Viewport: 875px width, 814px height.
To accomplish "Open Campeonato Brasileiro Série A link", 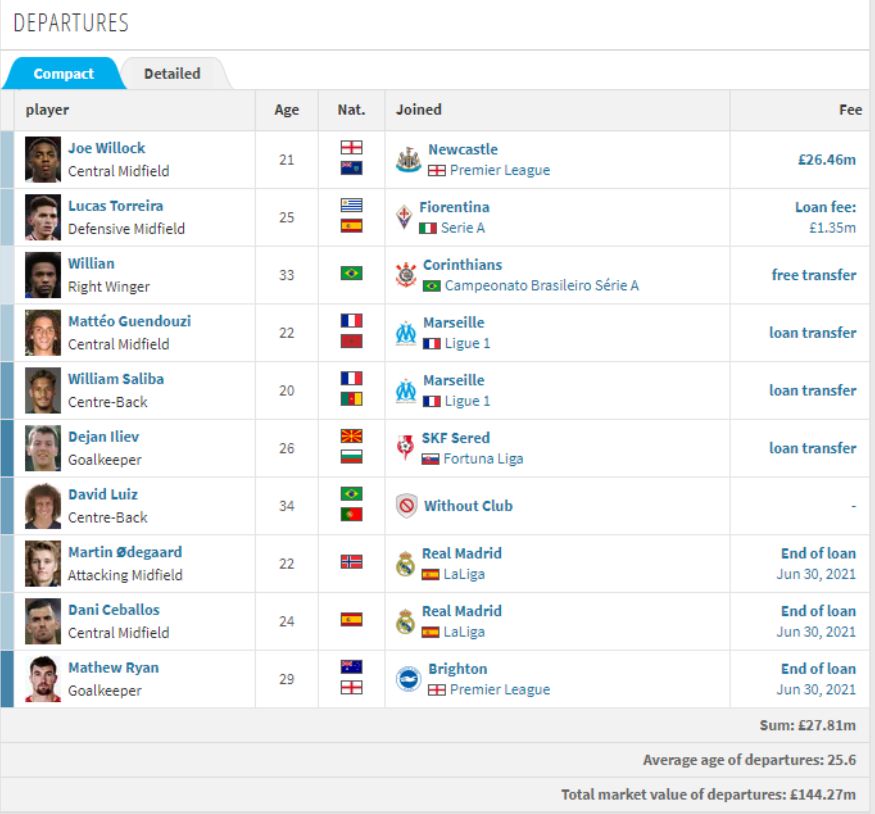I will pos(542,286).
